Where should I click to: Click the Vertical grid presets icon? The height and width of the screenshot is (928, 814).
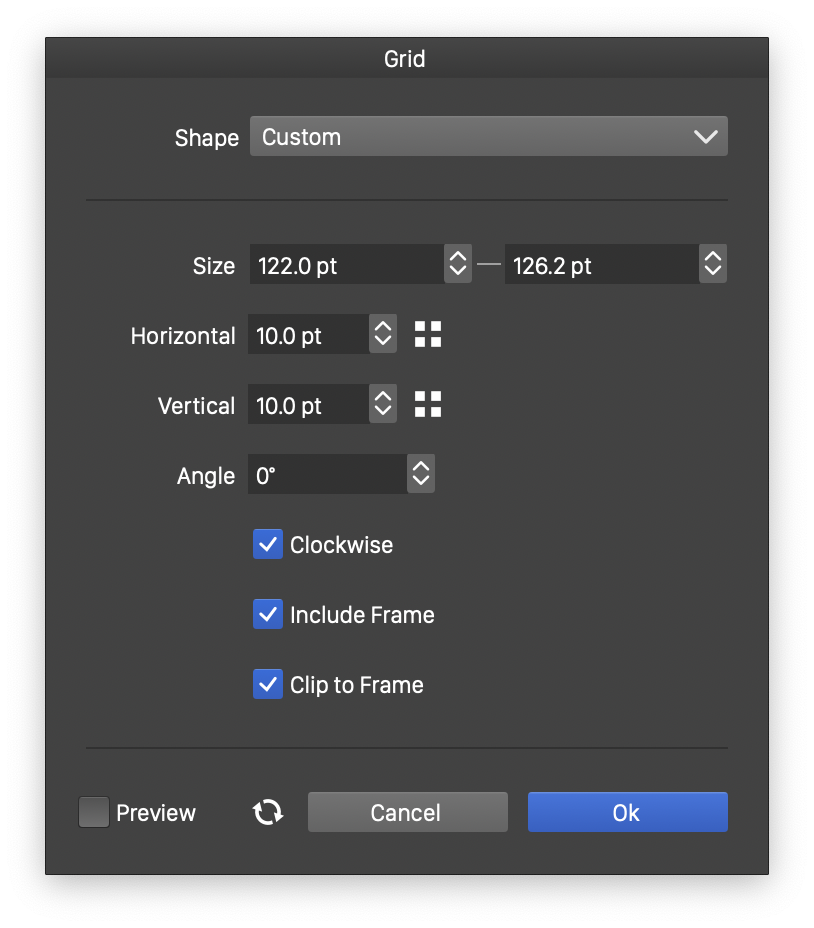(x=428, y=405)
